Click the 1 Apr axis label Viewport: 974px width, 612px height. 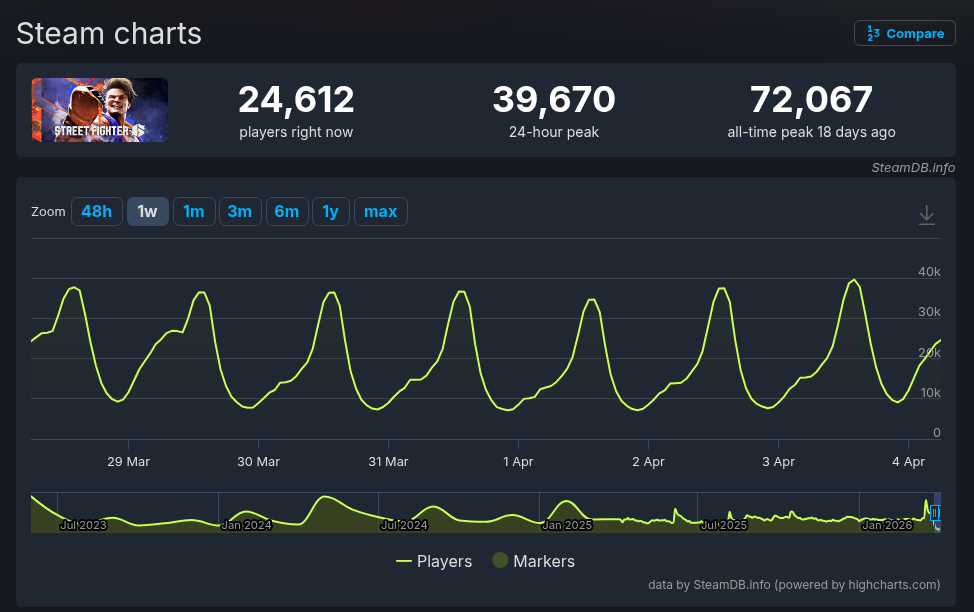[518, 462]
